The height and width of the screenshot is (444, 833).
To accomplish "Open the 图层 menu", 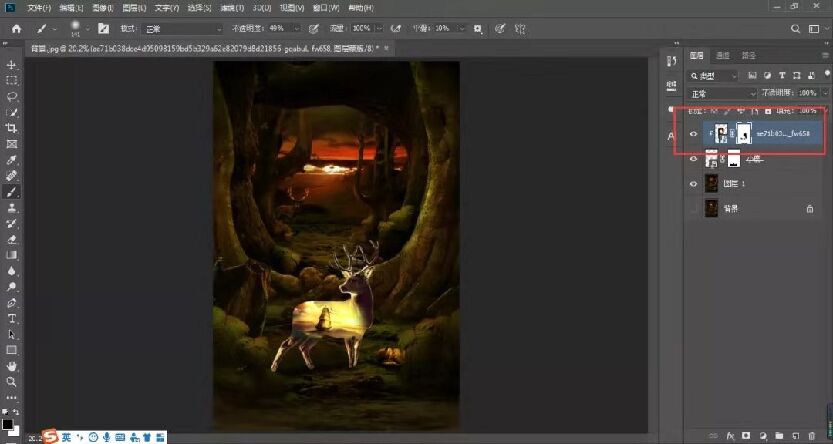I will coord(133,8).
